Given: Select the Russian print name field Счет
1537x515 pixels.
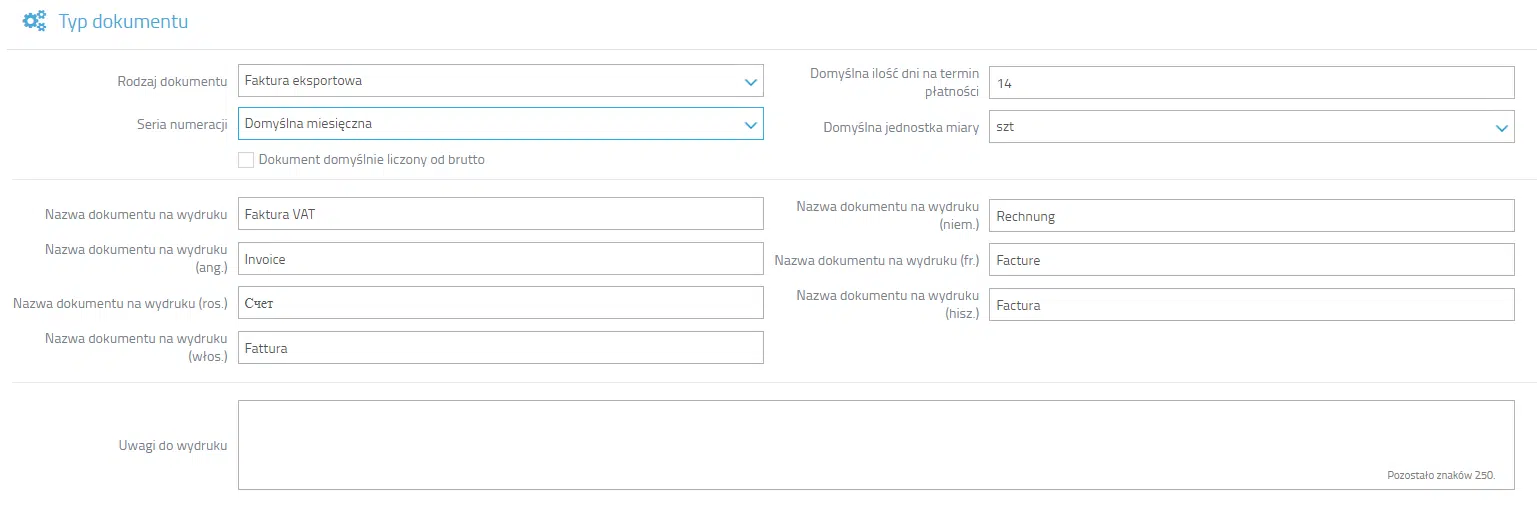Looking at the screenshot, I should (501, 303).
